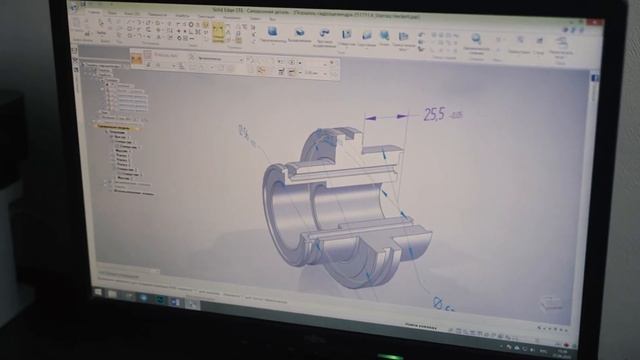This screenshot has width=640, height=360.
Task: Click the millimeter value field on command bar
Action: tap(314, 72)
